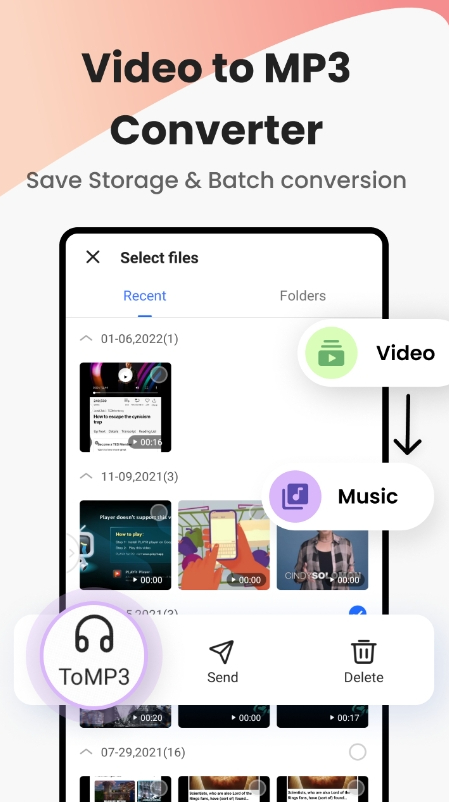Open the 'Player doesn't support' video thumbnail
This screenshot has width=449, height=802.
click(x=125, y=545)
